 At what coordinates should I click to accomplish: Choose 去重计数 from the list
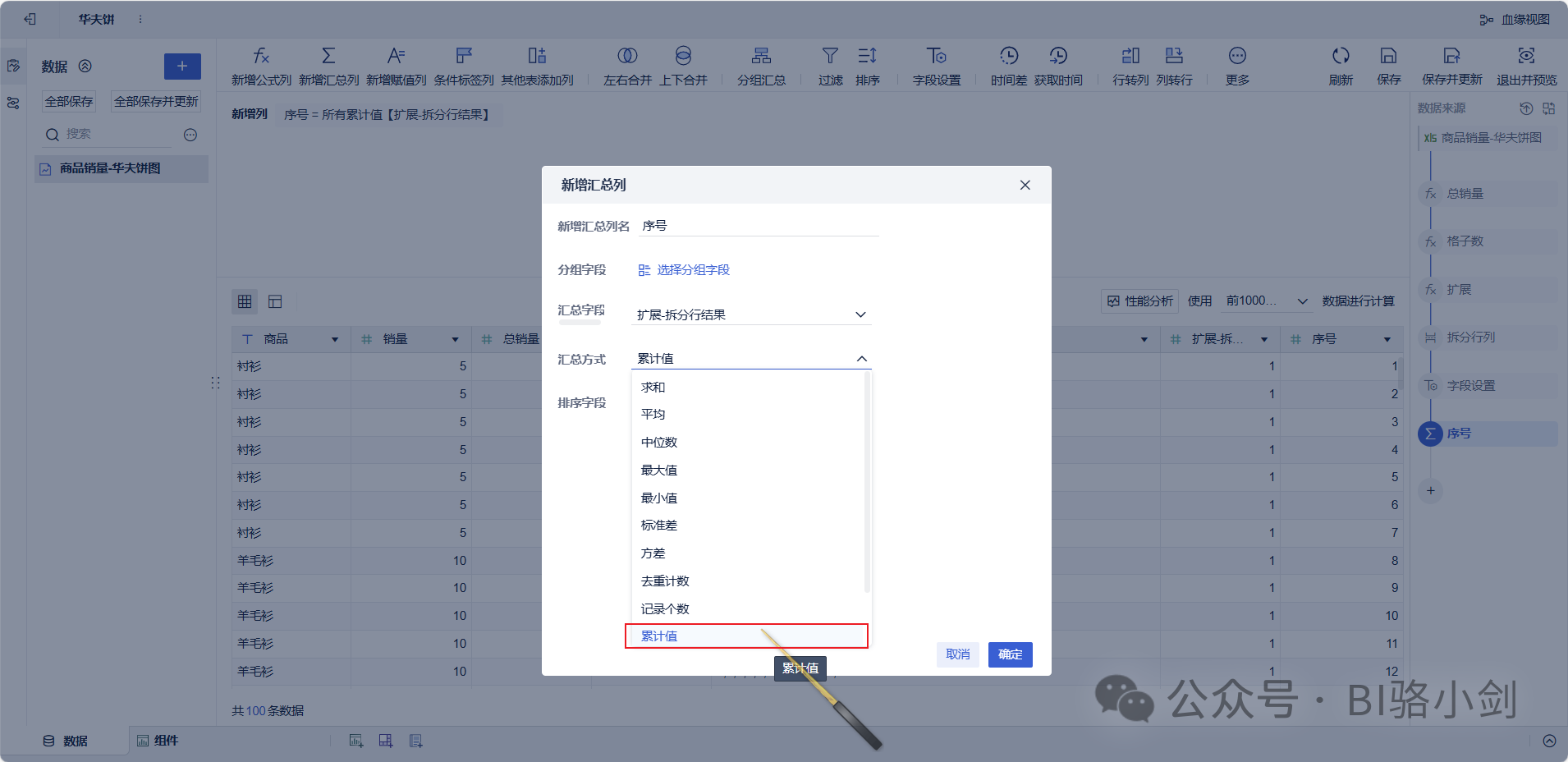pos(748,581)
